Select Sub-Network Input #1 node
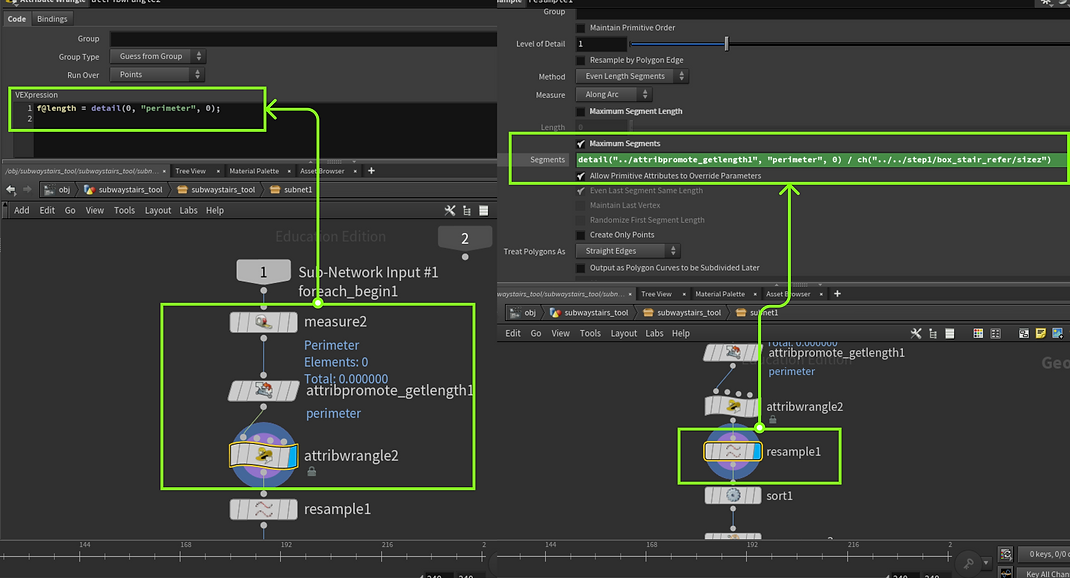This screenshot has height=578, width=1070. 263,272
